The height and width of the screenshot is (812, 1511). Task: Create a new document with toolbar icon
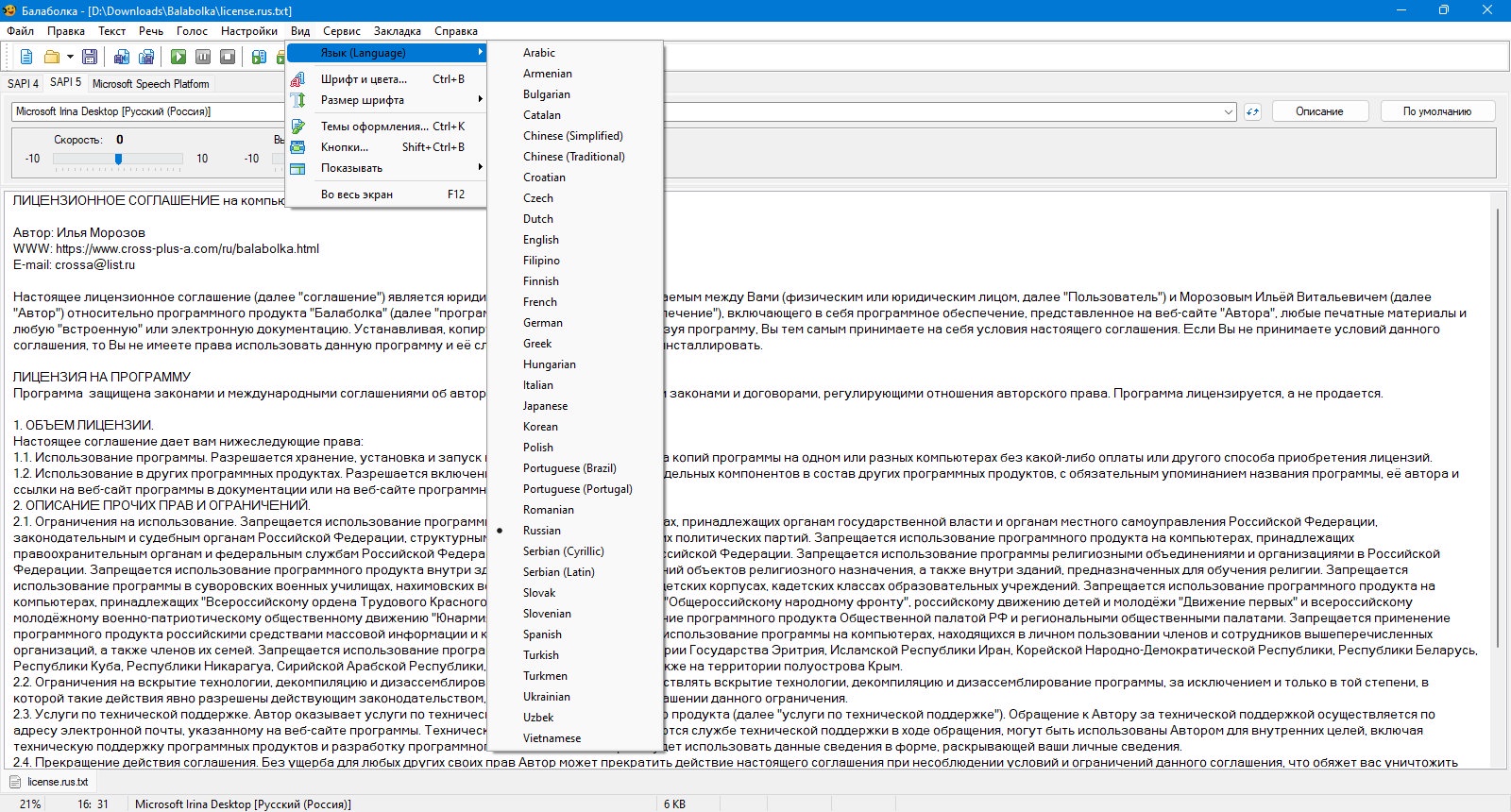pyautogui.click(x=26, y=57)
